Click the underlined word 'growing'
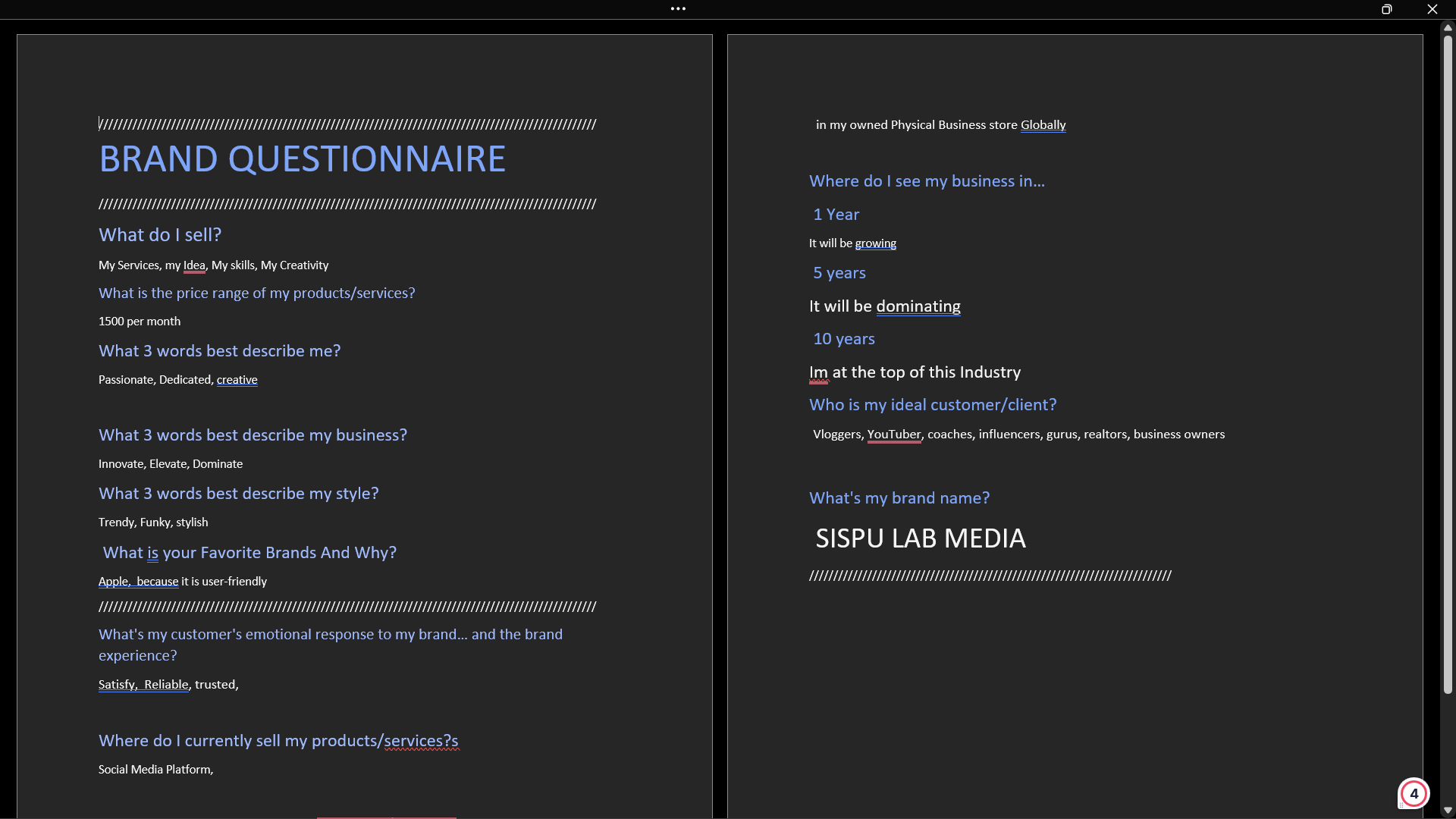Viewport: 1456px width, 819px height. click(875, 243)
